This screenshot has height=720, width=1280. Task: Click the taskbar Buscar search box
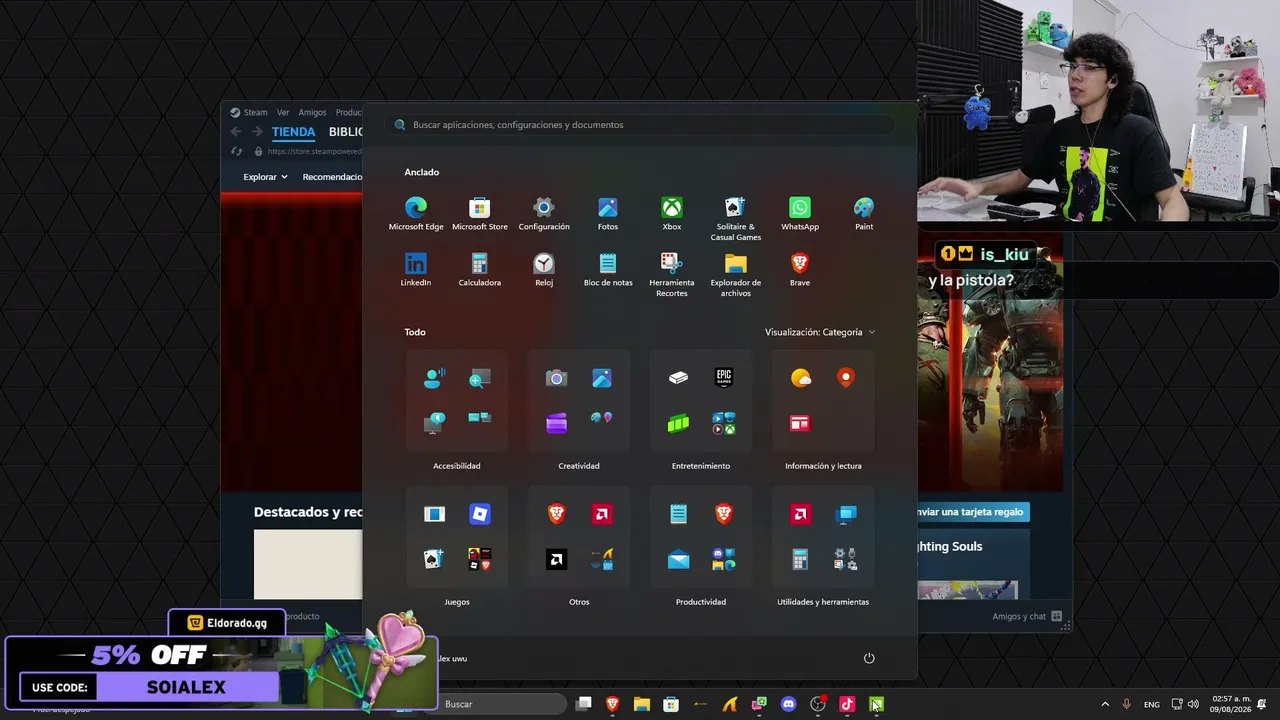pos(500,704)
